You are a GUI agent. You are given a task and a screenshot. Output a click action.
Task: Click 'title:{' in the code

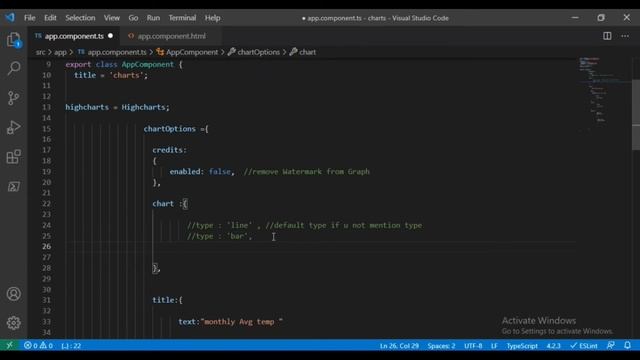(x=167, y=300)
